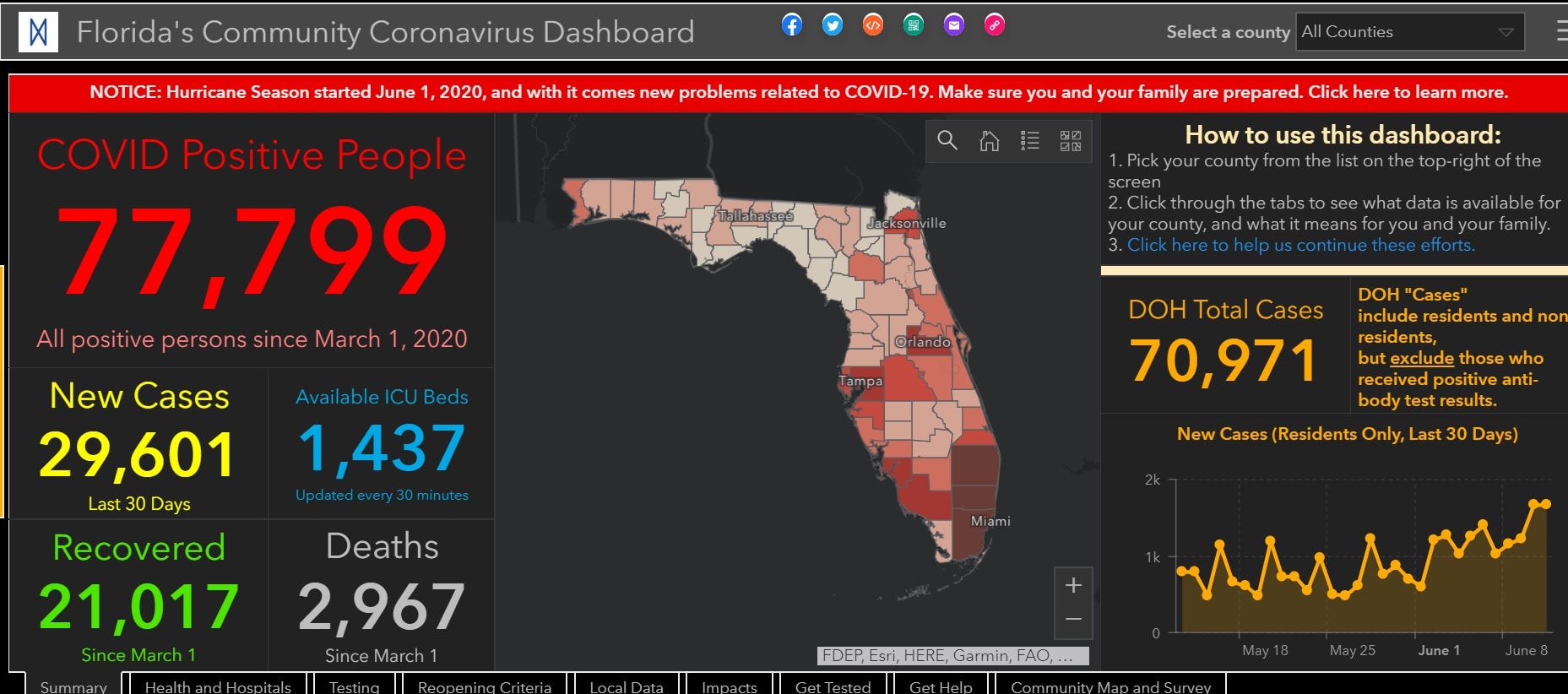Select the Reopening Criteria tab
Image resolution: width=1568 pixels, height=694 pixels.
coord(484,686)
